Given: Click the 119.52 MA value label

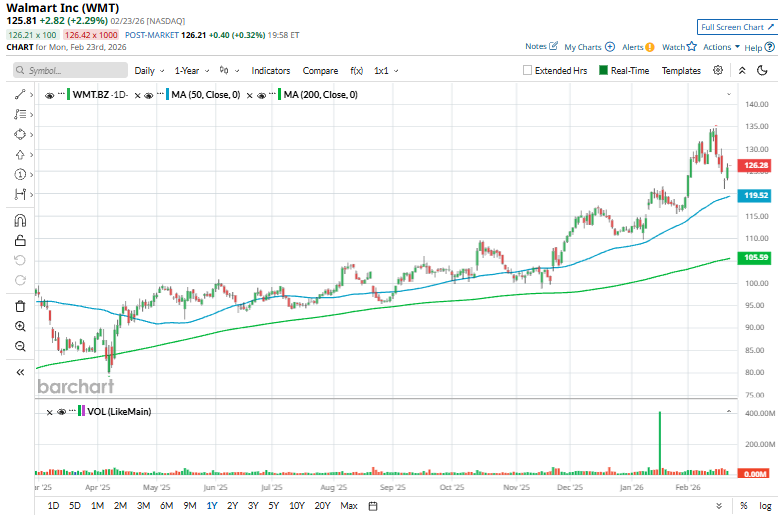Looking at the screenshot, I should click(755, 195).
